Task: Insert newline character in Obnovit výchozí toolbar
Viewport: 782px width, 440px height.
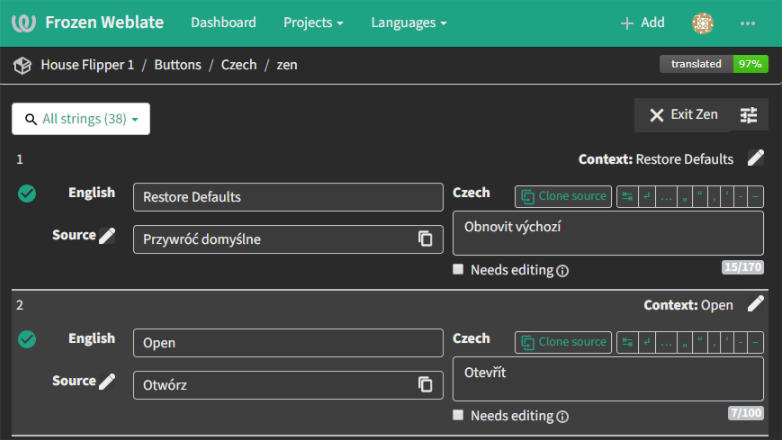Action: point(647,197)
